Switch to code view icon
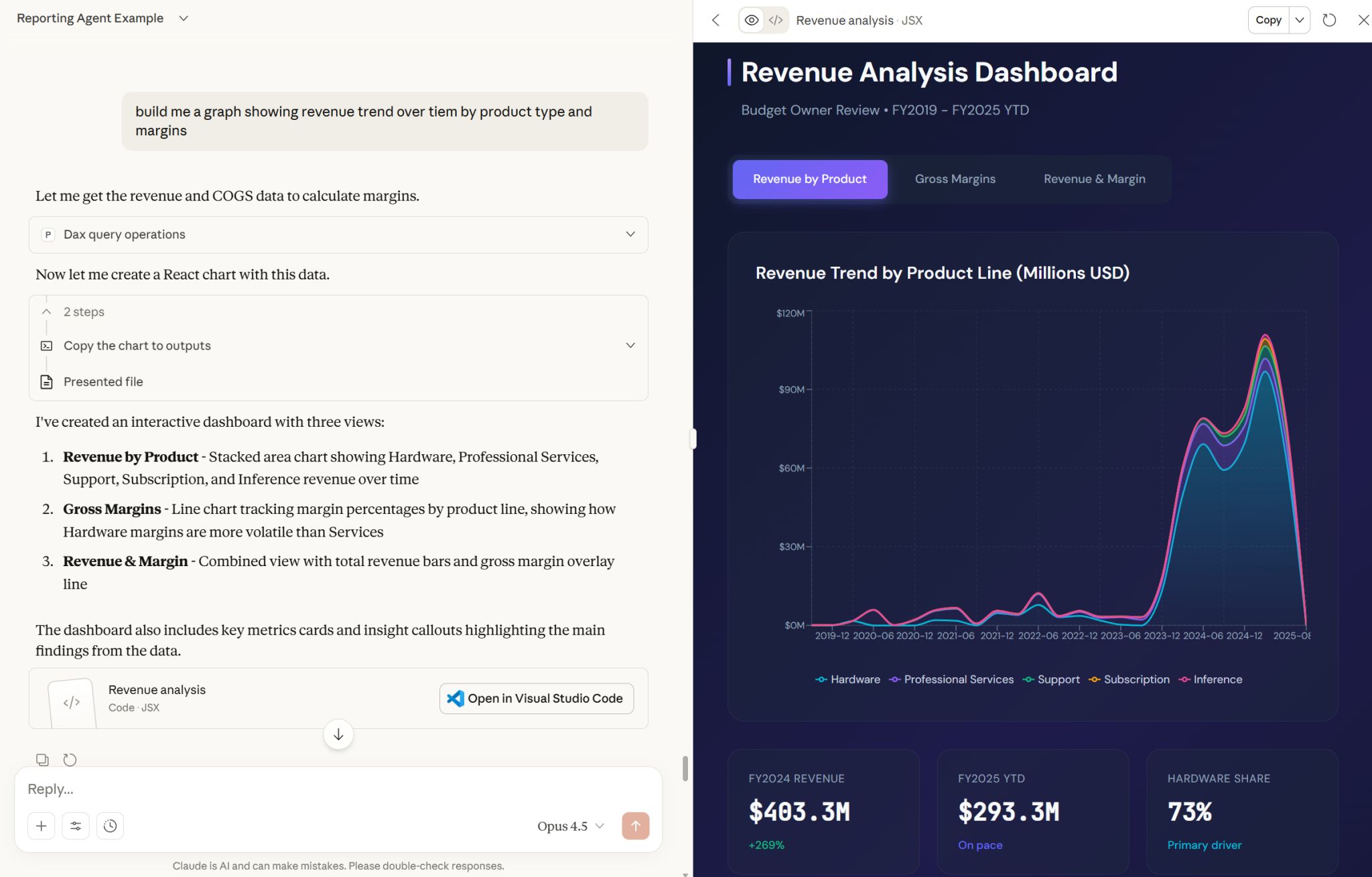 [776, 20]
